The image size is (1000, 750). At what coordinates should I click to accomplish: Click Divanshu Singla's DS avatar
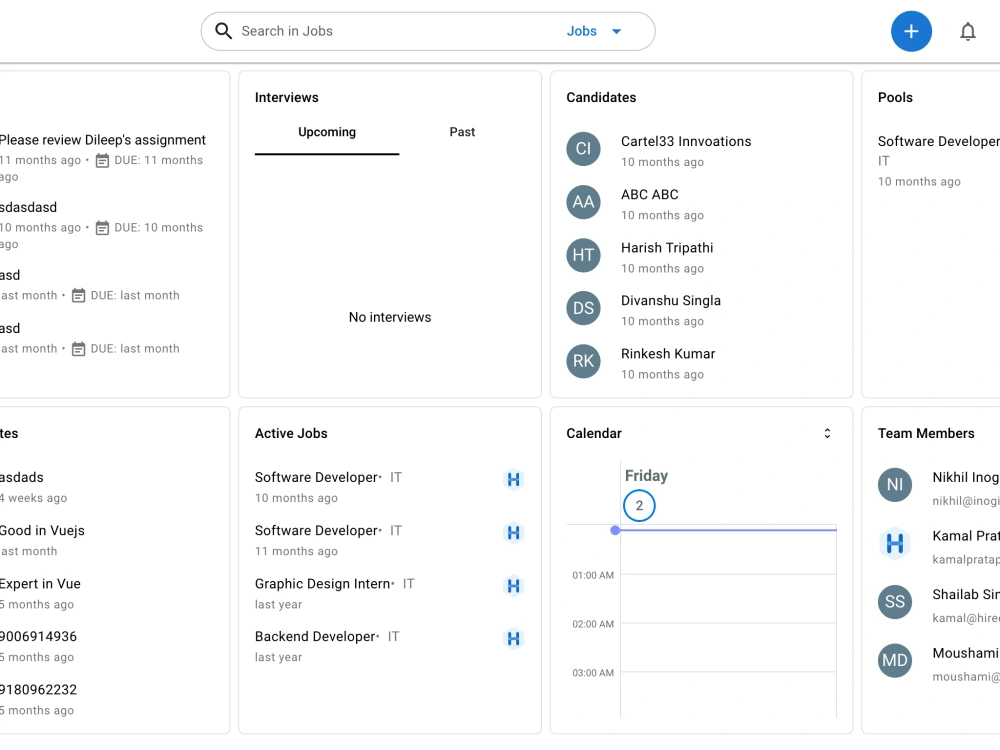583,308
